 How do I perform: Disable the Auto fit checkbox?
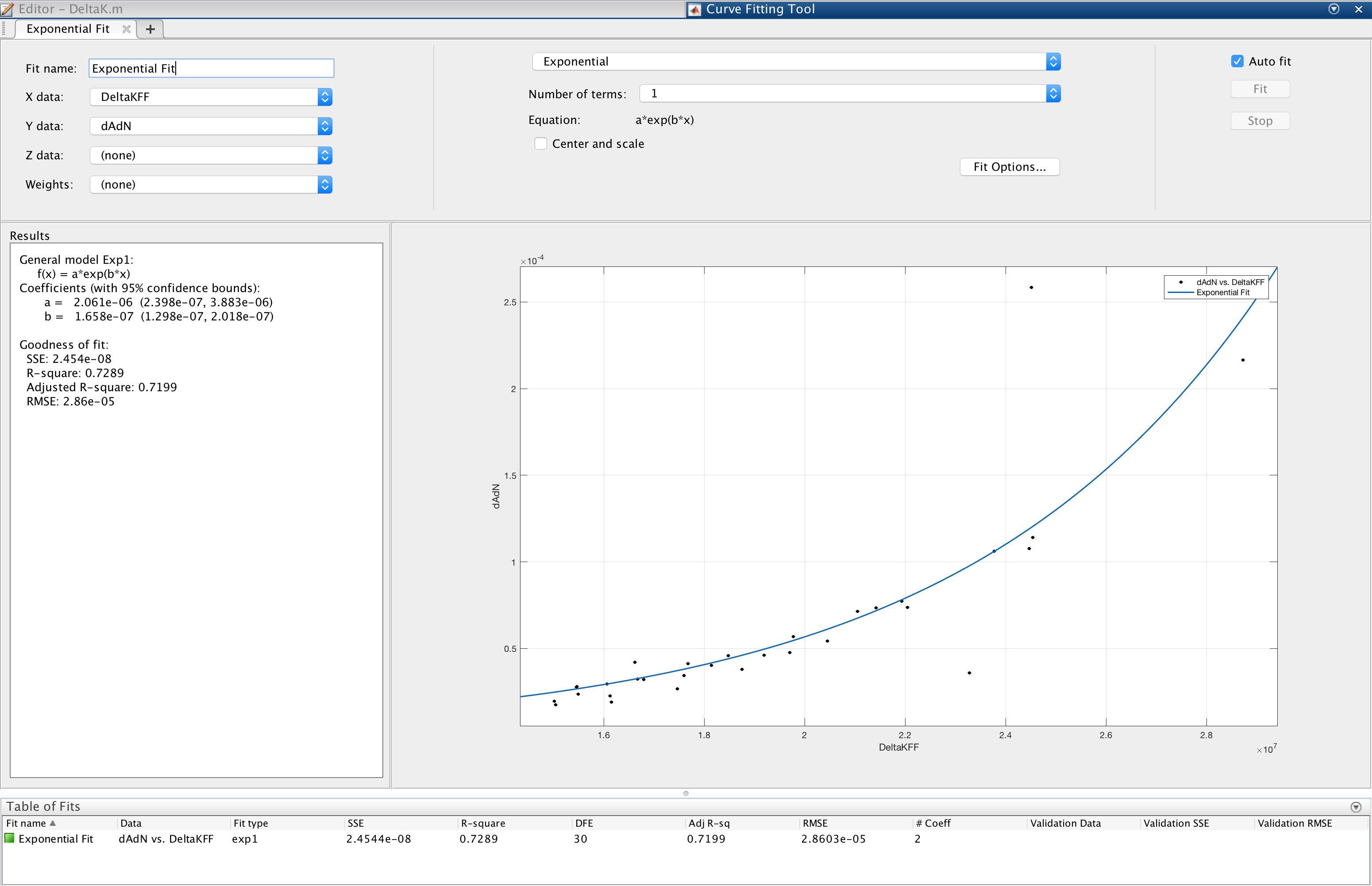click(1237, 62)
